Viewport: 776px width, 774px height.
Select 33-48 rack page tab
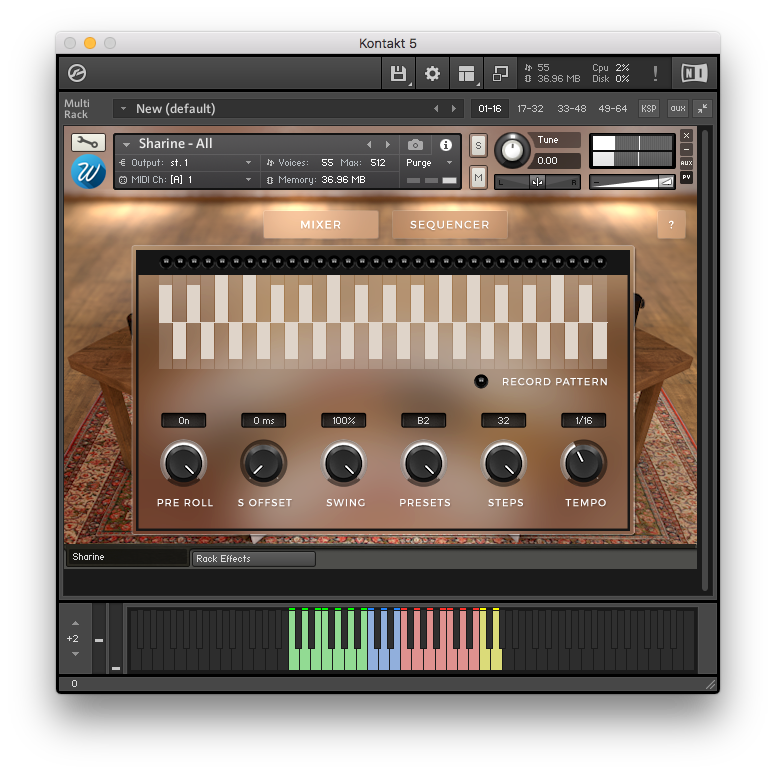[572, 109]
